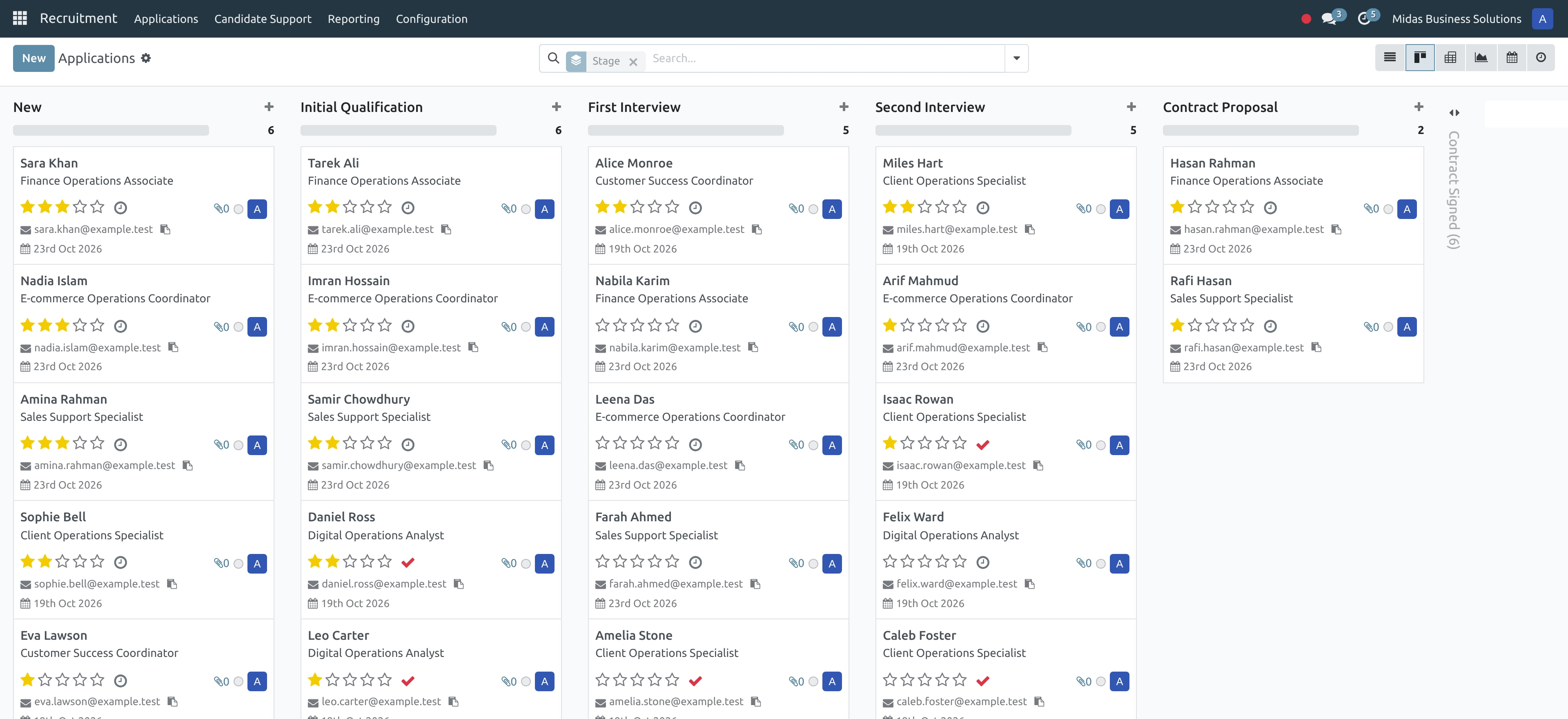Click the Applications settings gear

[146, 58]
